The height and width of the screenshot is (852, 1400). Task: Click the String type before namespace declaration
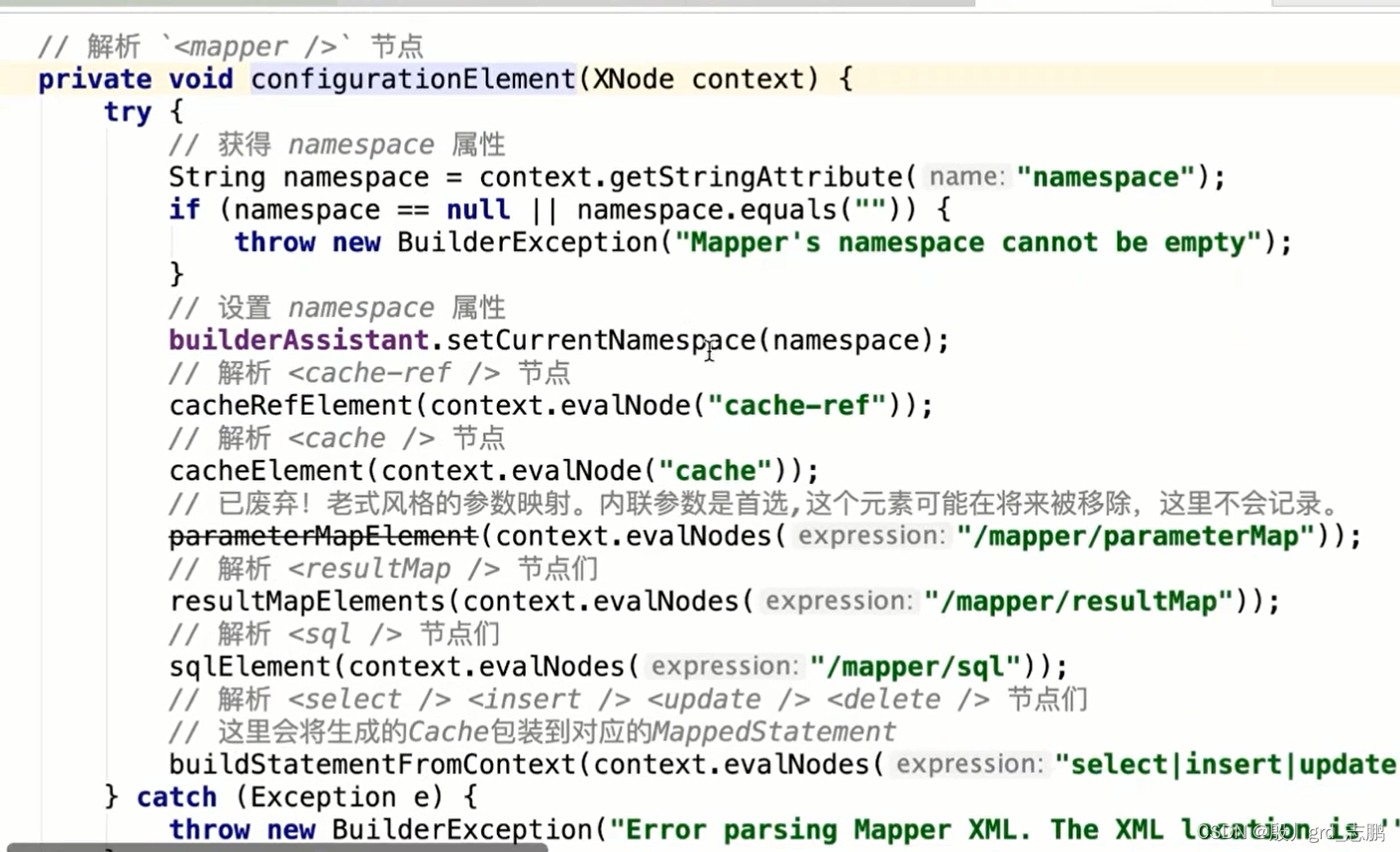(217, 177)
